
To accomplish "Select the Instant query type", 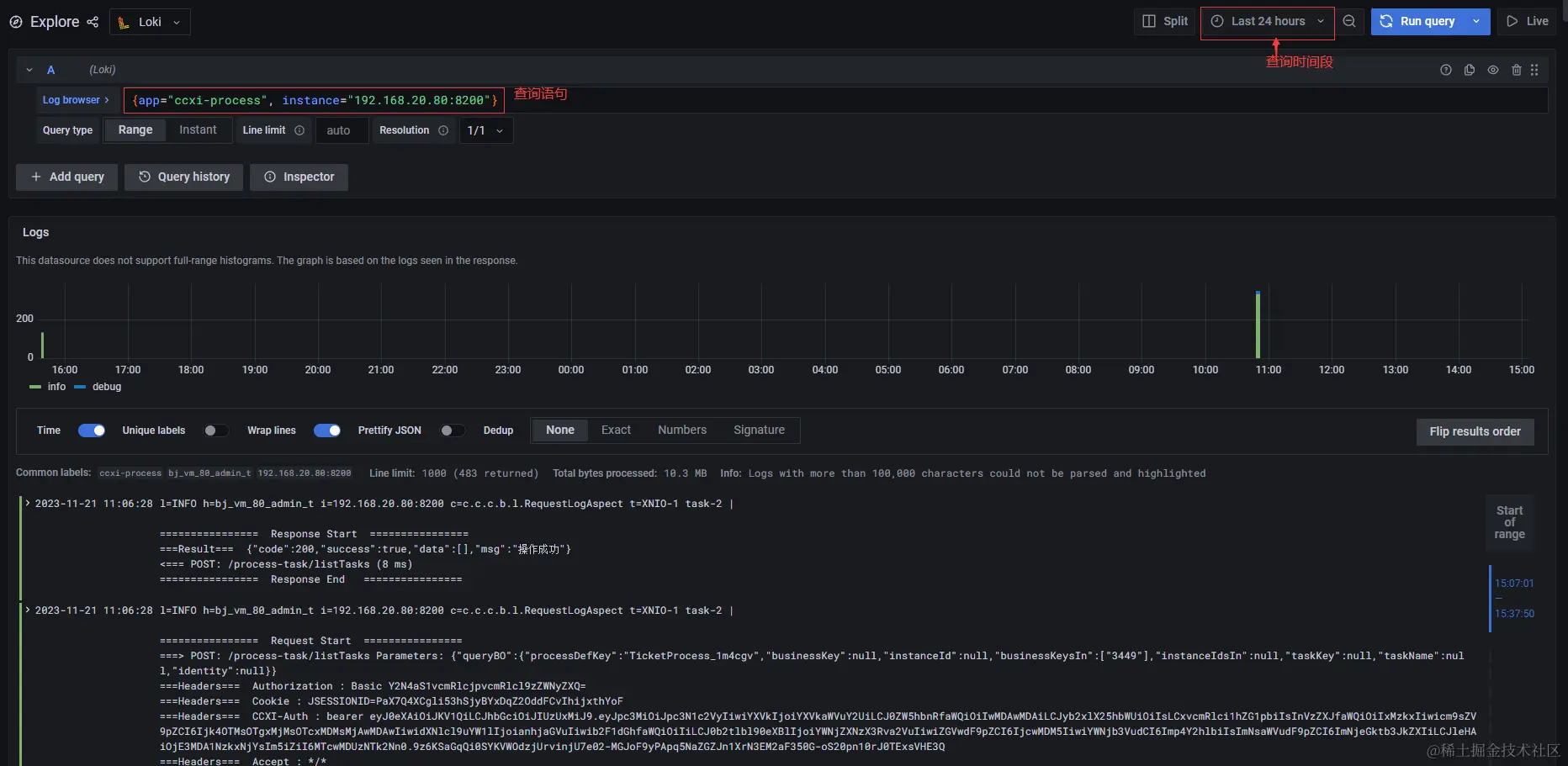I will click(x=198, y=129).
